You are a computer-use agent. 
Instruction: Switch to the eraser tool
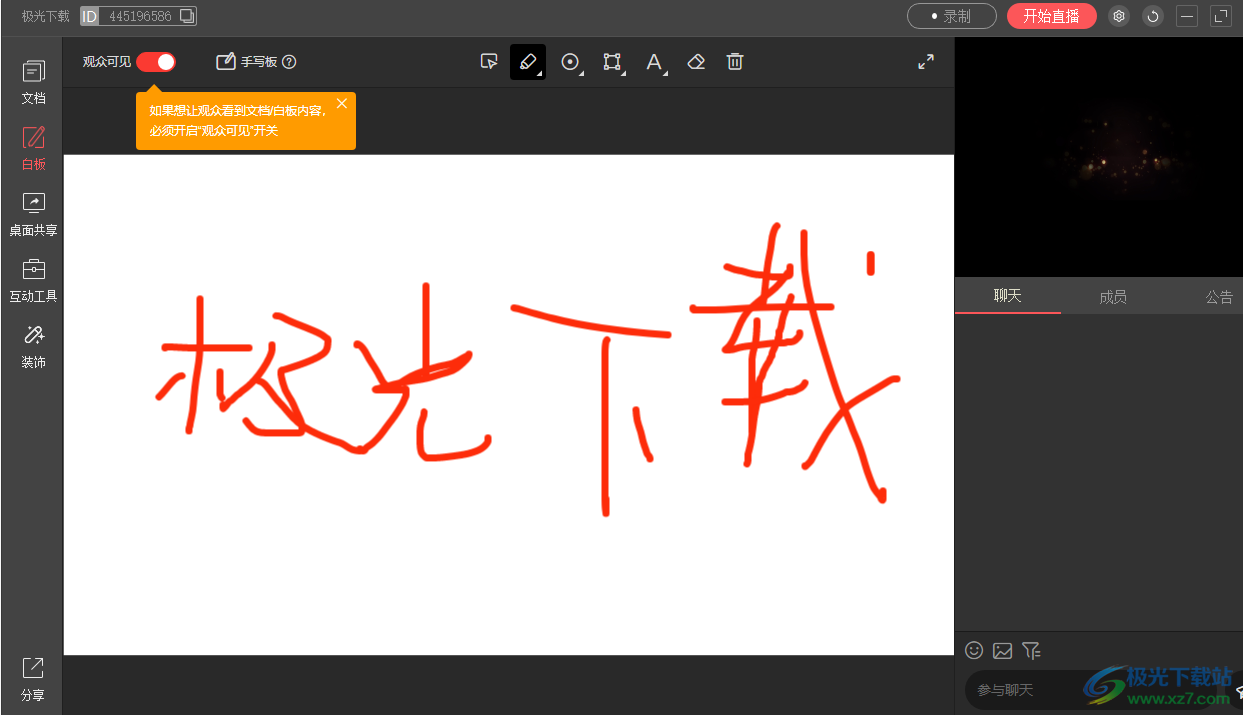[x=696, y=61]
